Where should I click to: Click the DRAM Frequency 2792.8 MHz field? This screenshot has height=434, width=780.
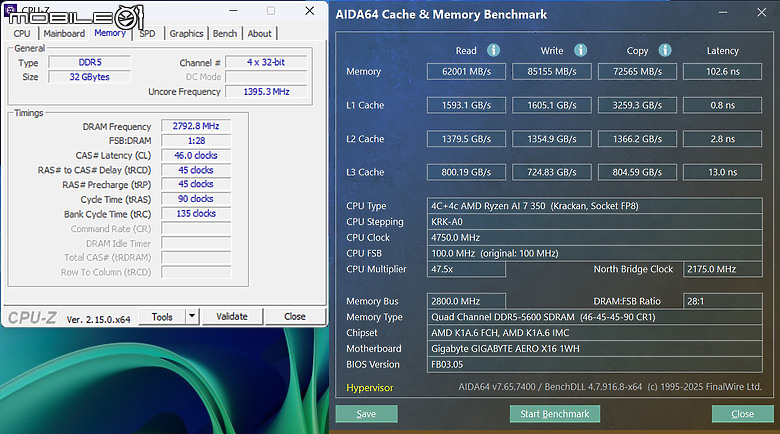196,126
